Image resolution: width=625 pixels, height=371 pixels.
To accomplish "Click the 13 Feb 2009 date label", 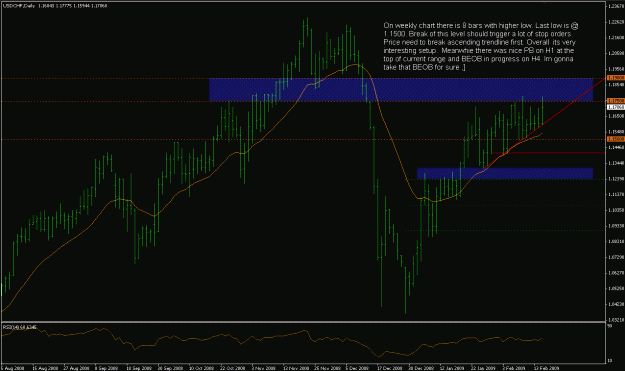I will click(546, 368).
